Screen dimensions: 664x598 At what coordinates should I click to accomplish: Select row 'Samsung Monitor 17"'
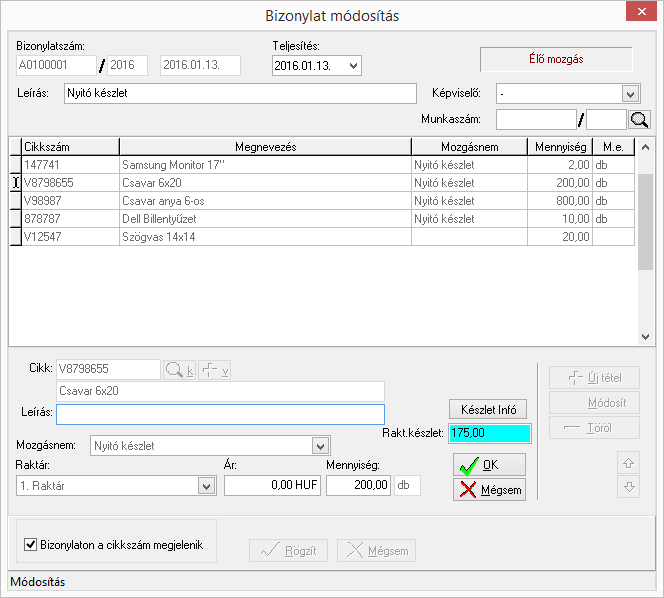click(x=322, y=165)
